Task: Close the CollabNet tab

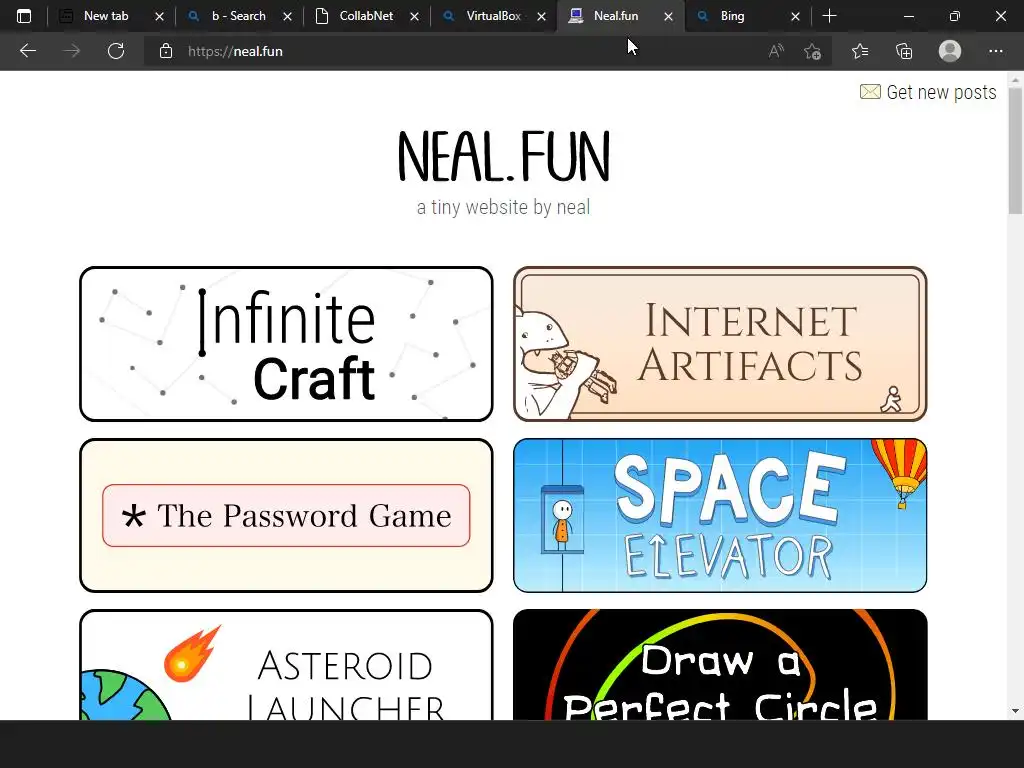Action: (414, 16)
